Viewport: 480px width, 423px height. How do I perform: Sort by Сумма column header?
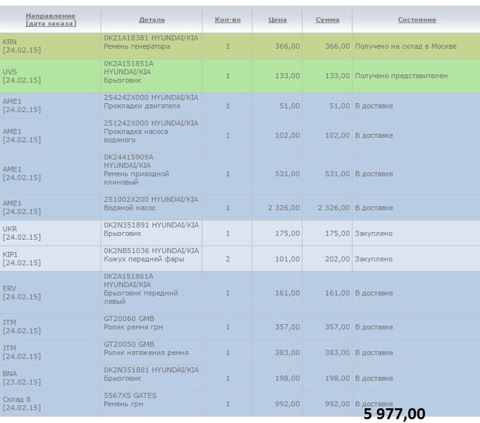[327, 20]
